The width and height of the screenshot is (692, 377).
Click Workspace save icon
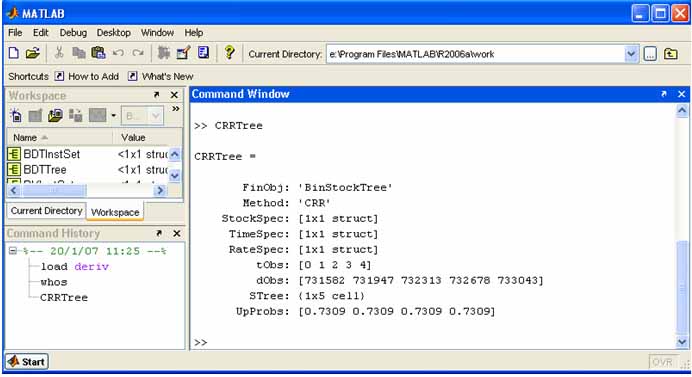tap(75, 116)
